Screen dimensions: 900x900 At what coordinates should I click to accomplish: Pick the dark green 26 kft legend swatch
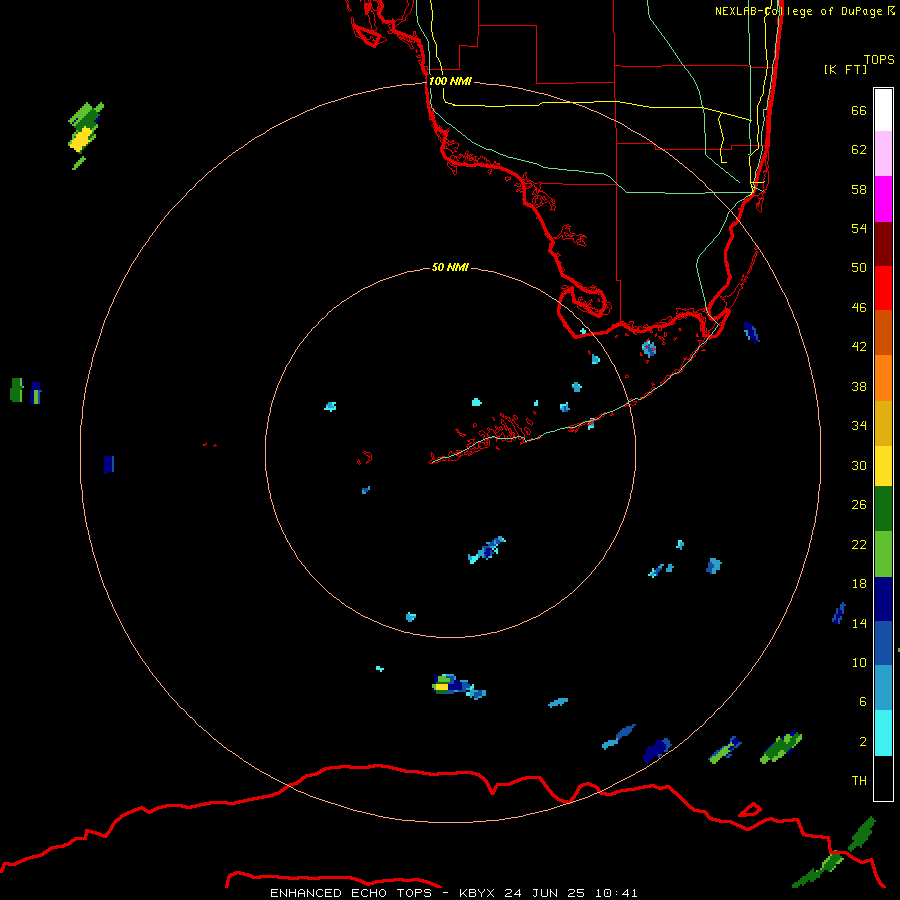[x=883, y=509]
